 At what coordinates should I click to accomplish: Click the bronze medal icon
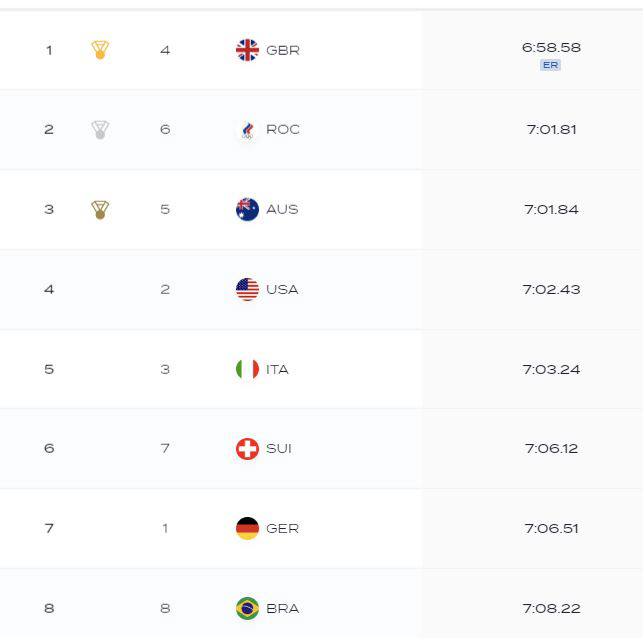[100, 210]
